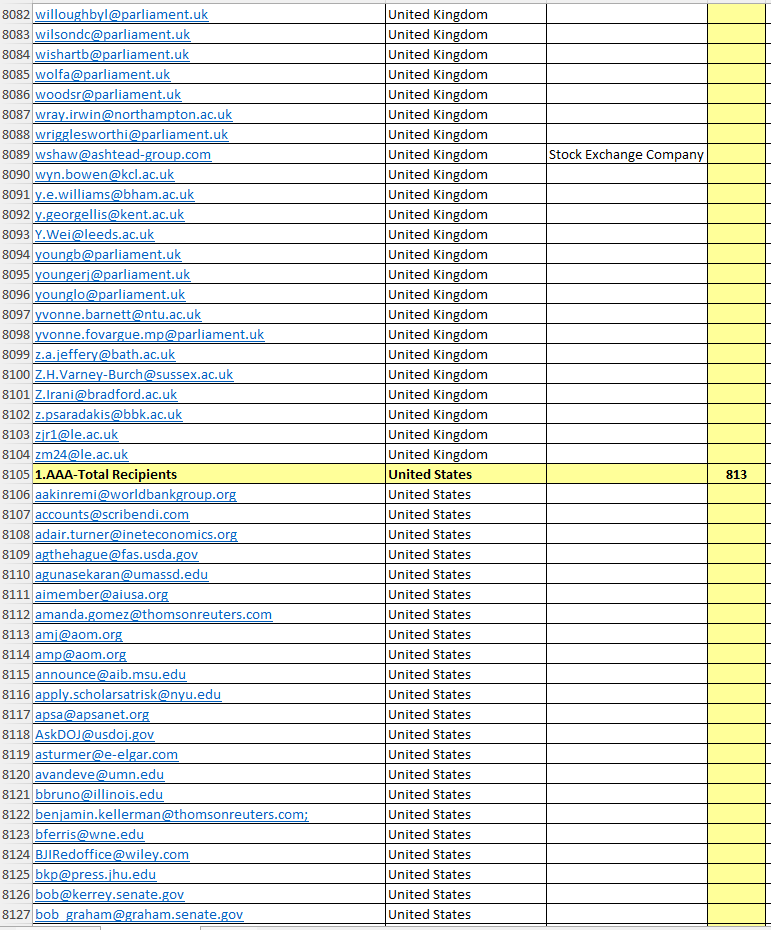This screenshot has width=771, height=930.
Task: Click z.a.jeffery@bath.ac.uk link
Action: tap(105, 355)
